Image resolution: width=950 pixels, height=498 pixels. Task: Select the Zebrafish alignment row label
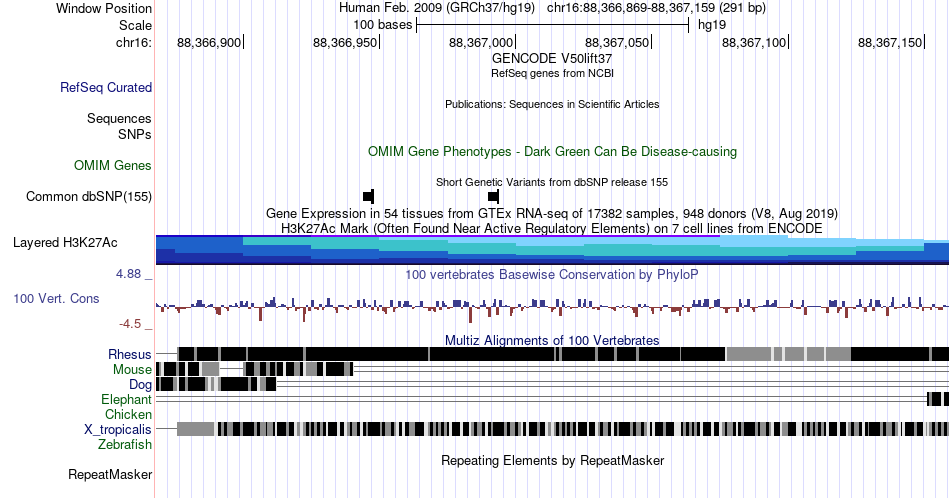tap(125, 444)
